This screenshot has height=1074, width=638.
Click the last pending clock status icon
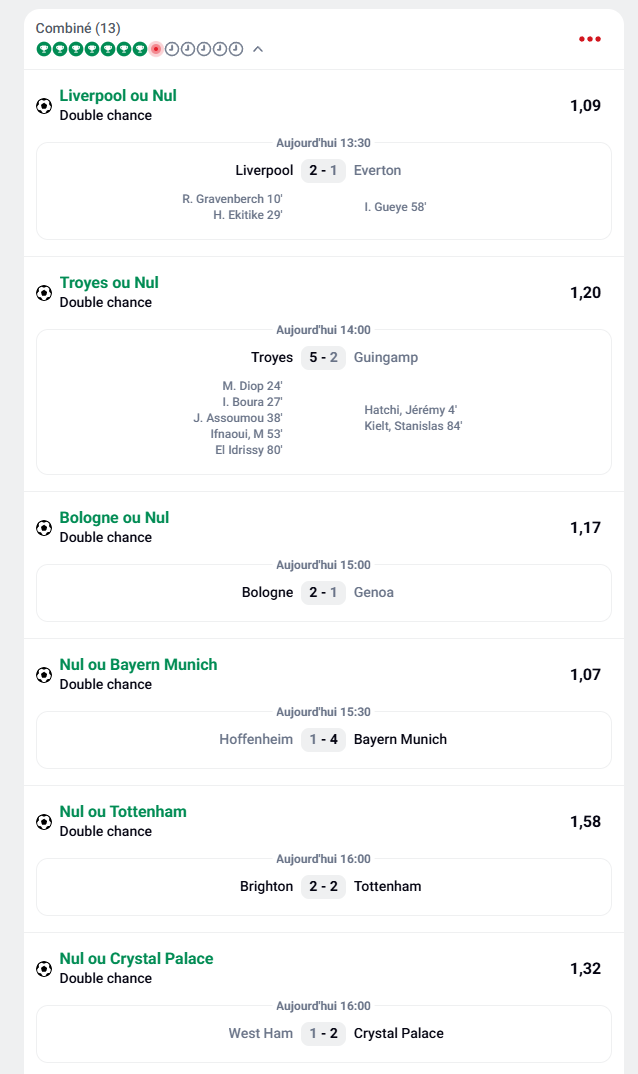point(236,48)
